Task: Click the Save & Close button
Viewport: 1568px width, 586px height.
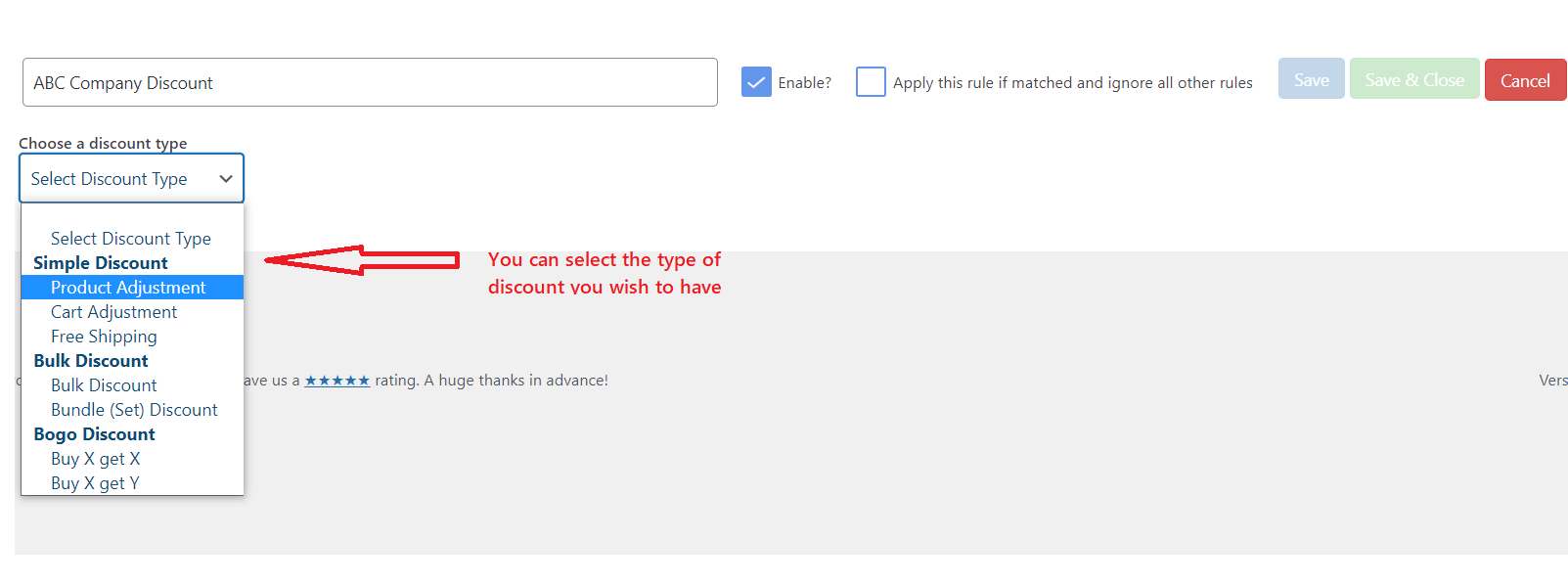Action: click(x=1413, y=80)
